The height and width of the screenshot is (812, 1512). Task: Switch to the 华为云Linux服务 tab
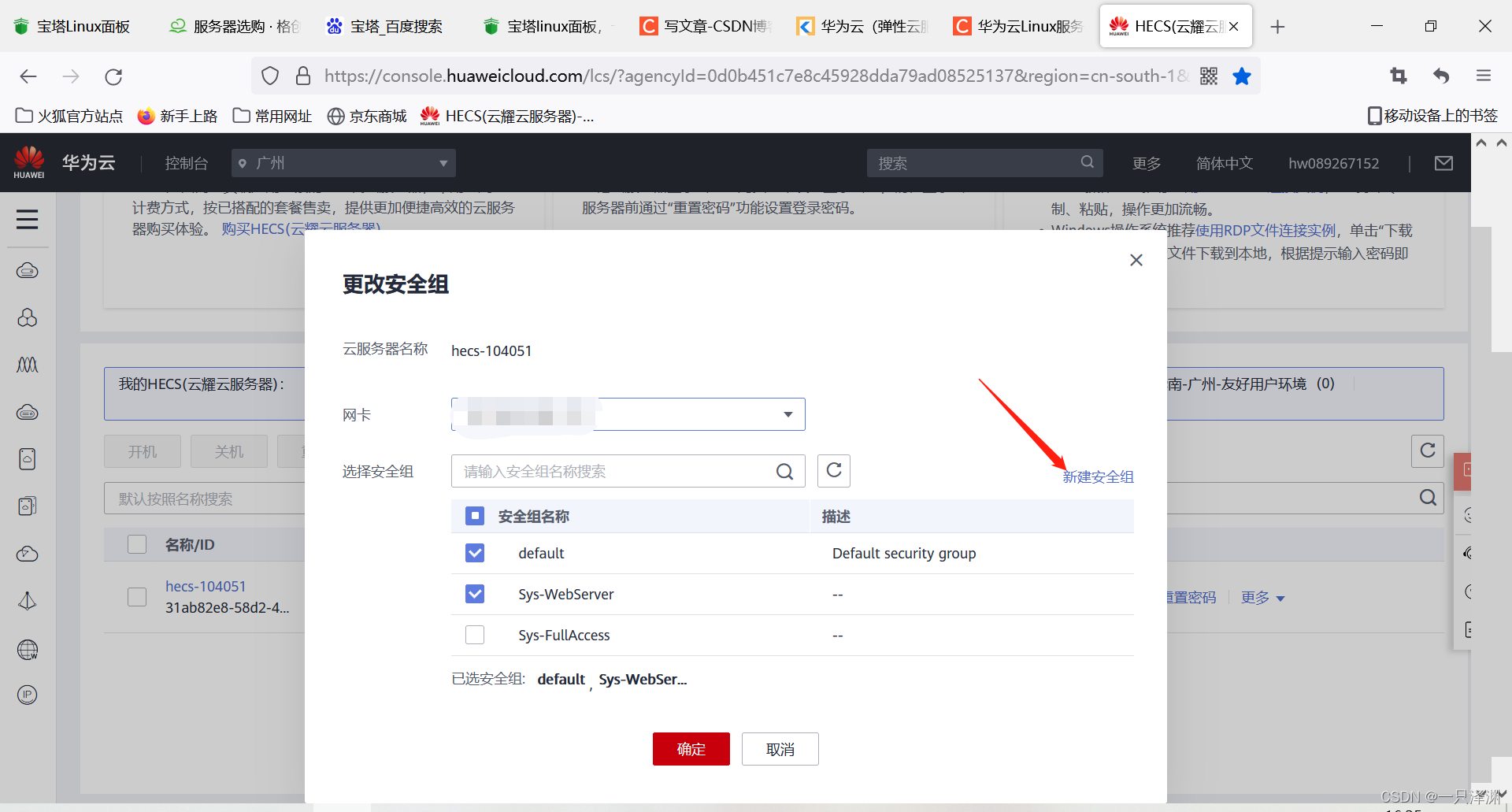coord(1018,27)
